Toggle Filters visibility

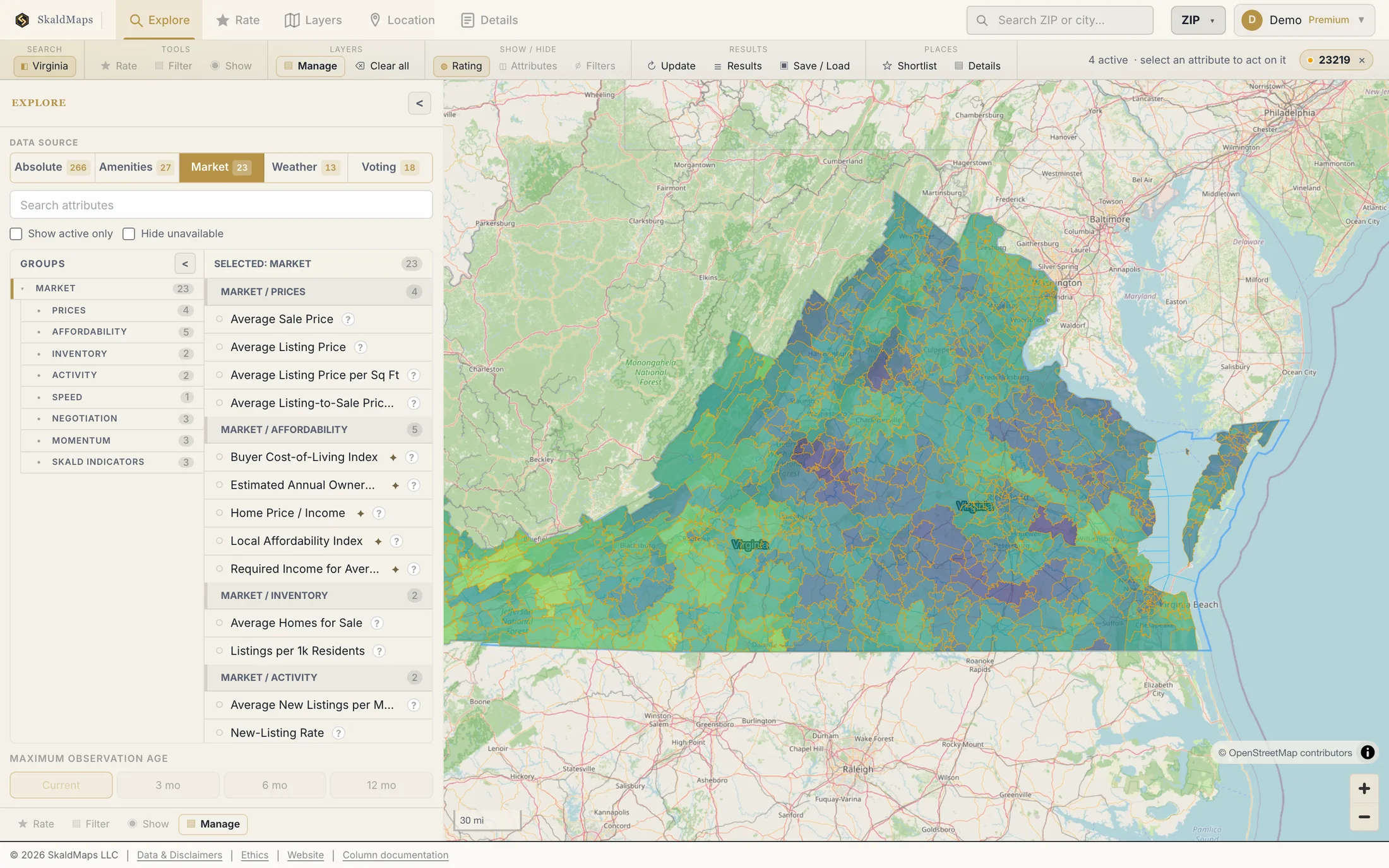coord(595,66)
